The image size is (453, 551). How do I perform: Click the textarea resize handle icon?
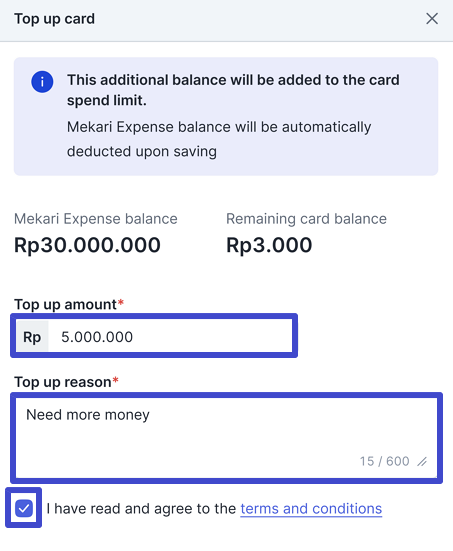point(422,461)
